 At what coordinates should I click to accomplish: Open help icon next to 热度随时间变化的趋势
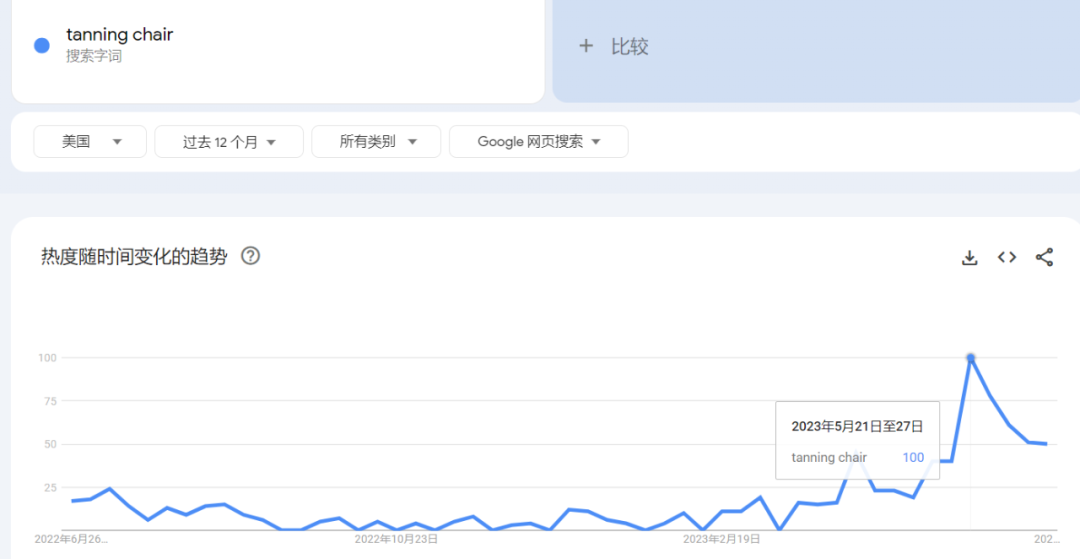click(x=251, y=256)
